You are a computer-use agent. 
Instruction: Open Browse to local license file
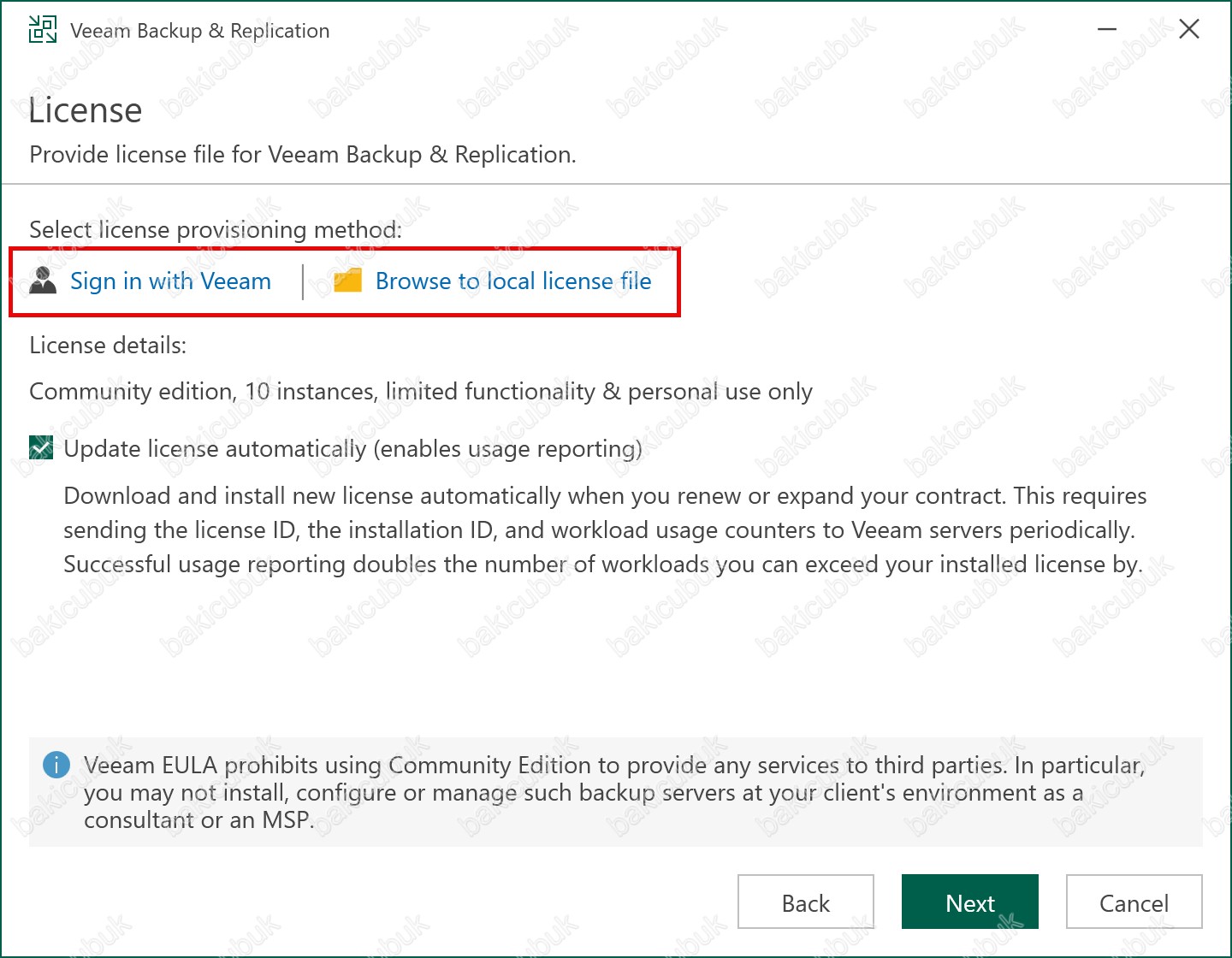coord(513,281)
